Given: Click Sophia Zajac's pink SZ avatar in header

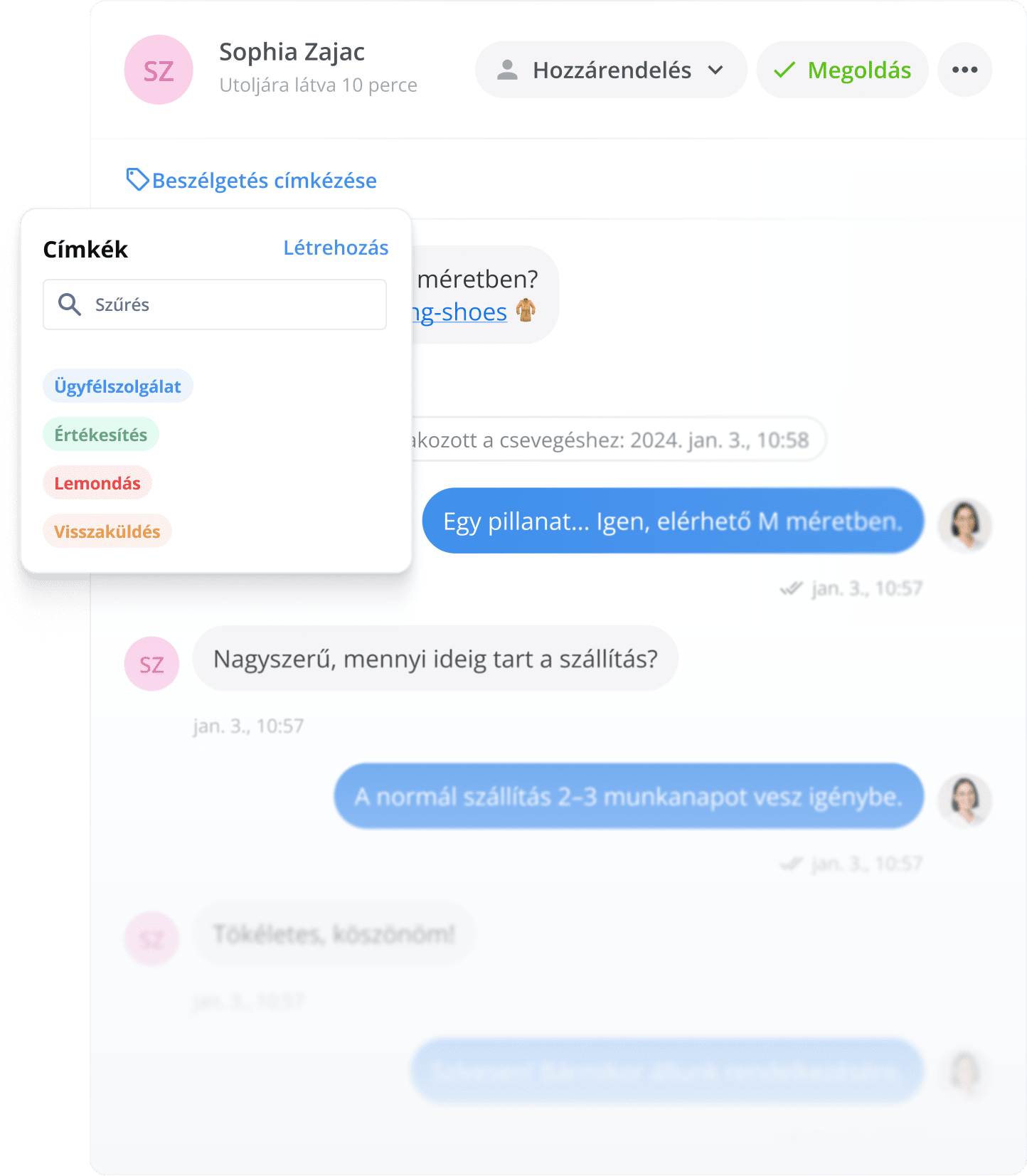Looking at the screenshot, I should click(x=159, y=70).
